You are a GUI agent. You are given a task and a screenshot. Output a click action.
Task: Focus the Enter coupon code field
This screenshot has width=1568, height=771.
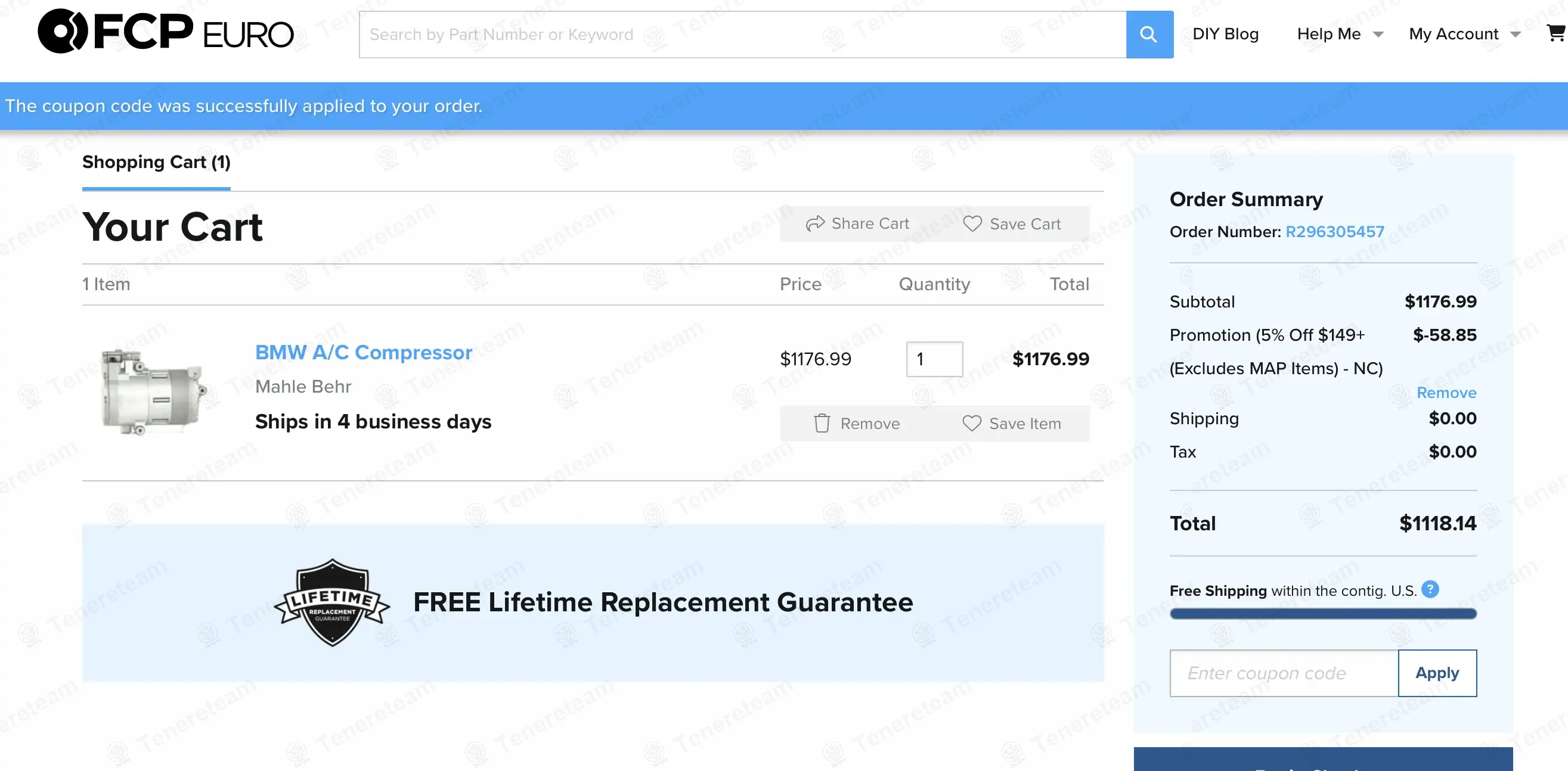point(1283,673)
